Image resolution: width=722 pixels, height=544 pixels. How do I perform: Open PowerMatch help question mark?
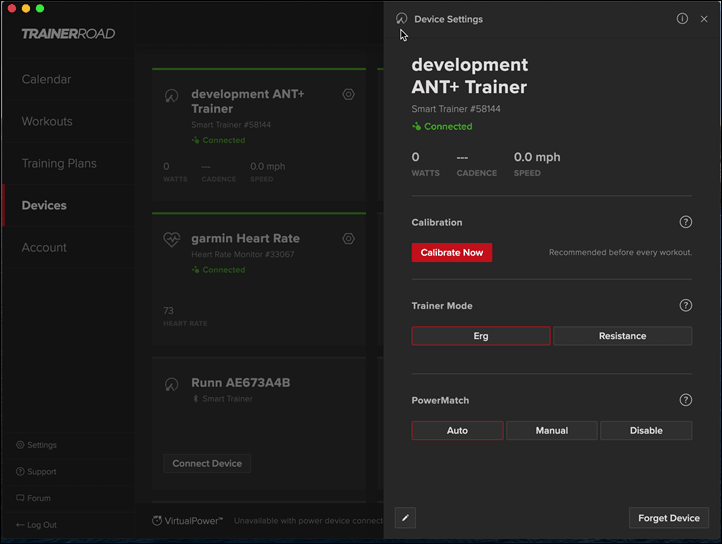[685, 400]
